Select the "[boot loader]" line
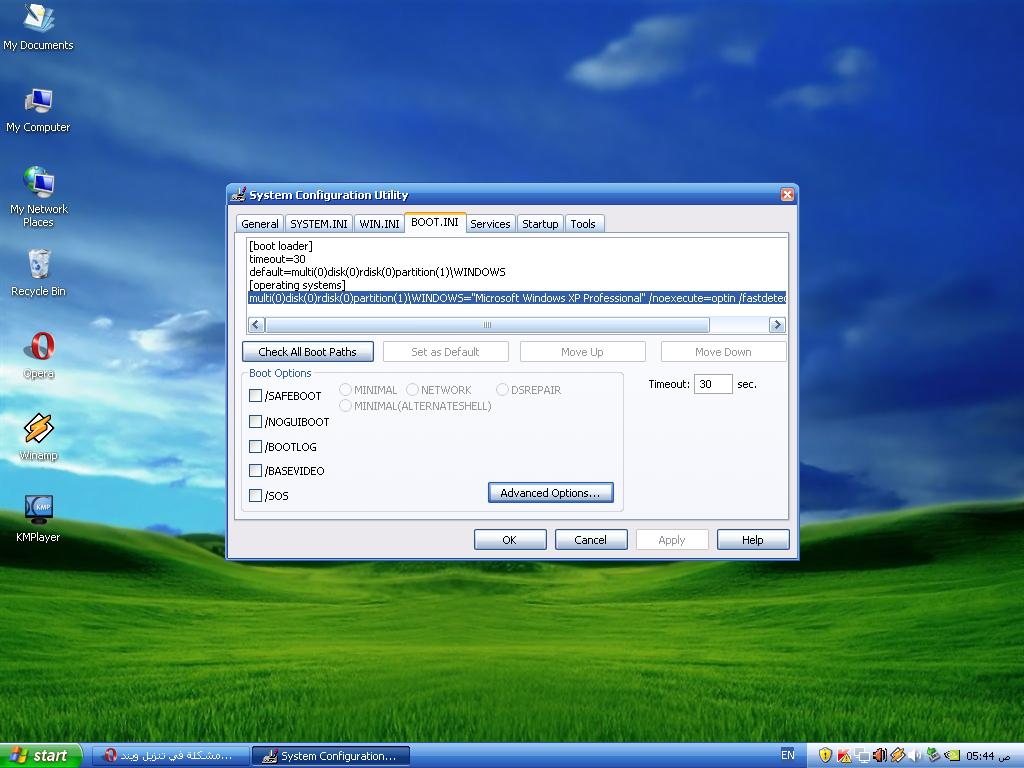This screenshot has height=768, width=1024. click(x=281, y=246)
